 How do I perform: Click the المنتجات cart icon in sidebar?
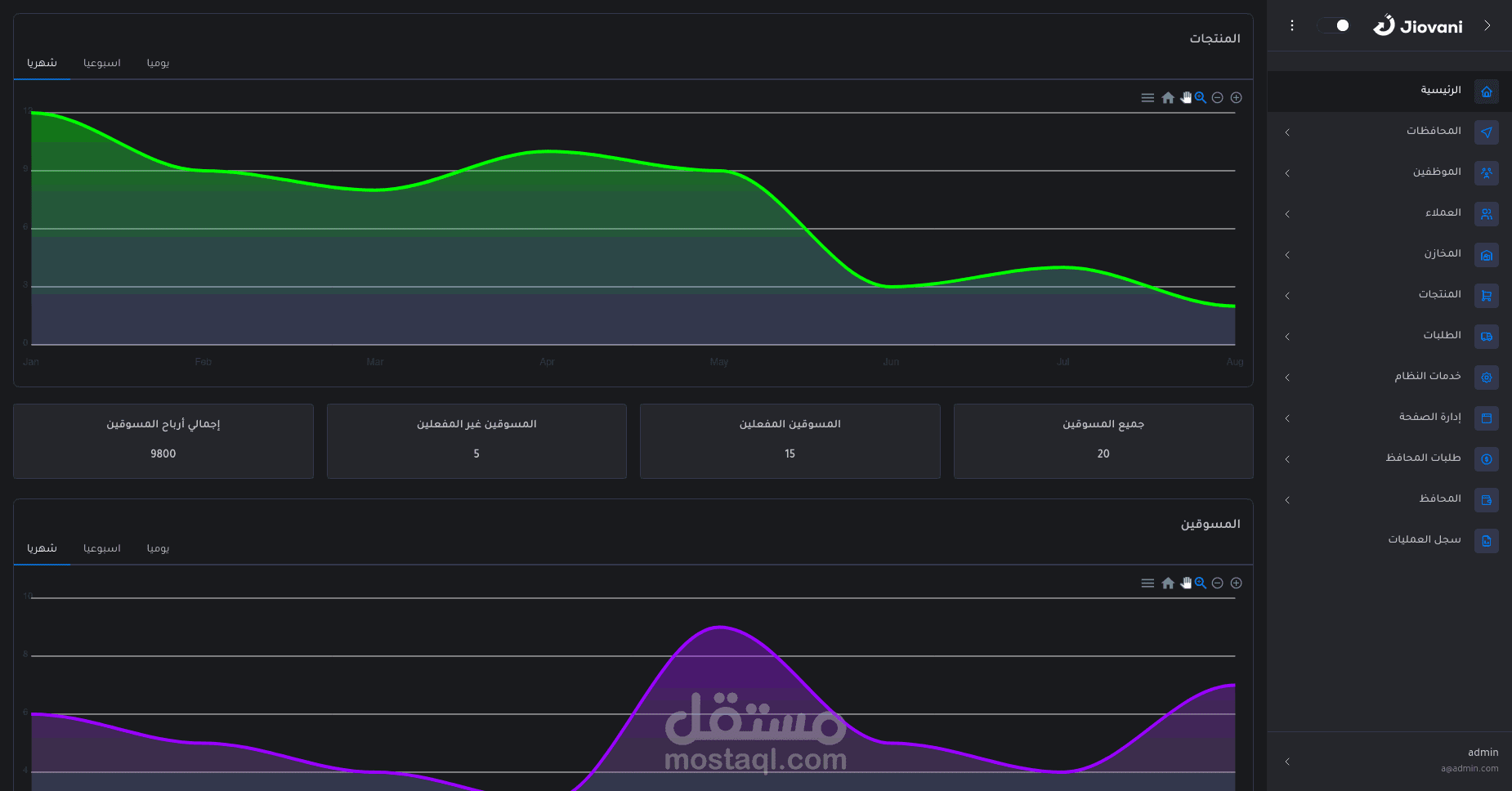(1487, 296)
